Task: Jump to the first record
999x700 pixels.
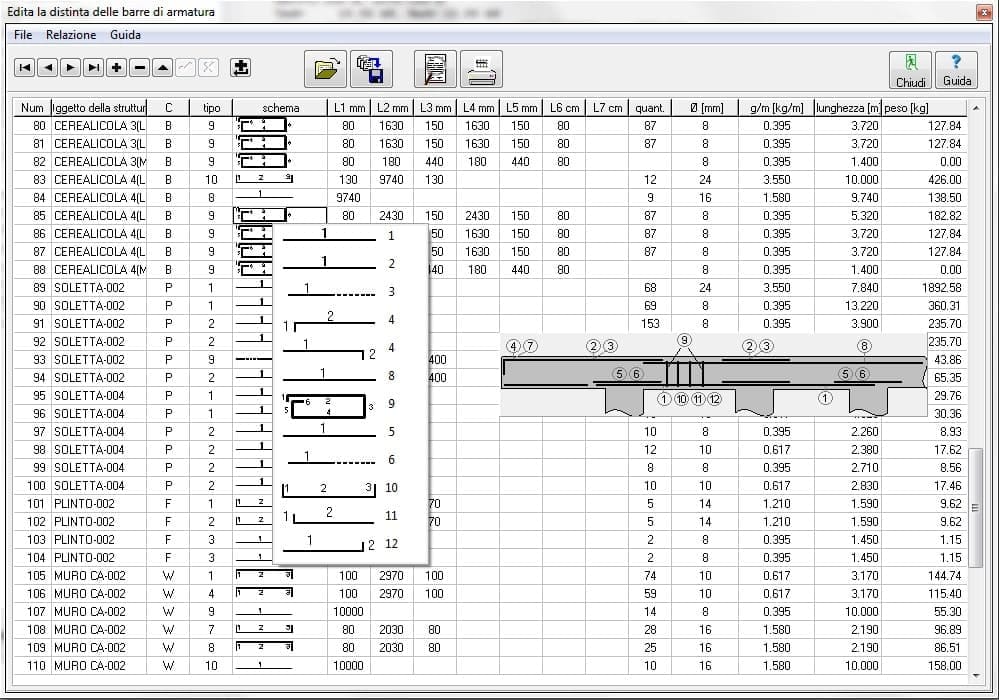Action: click(24, 68)
